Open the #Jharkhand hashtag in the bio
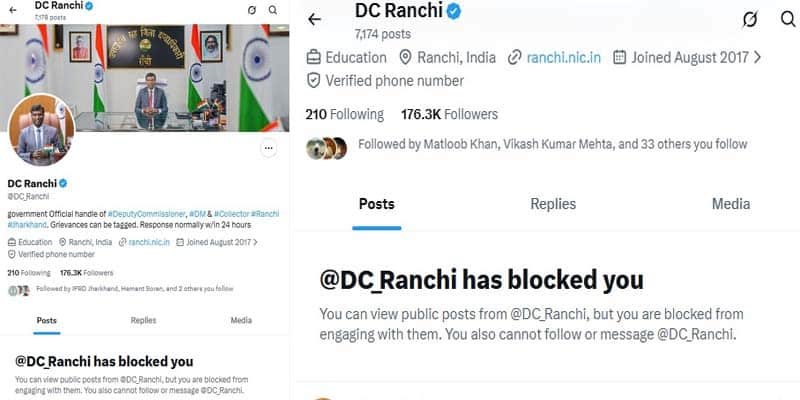 [x=32, y=226]
